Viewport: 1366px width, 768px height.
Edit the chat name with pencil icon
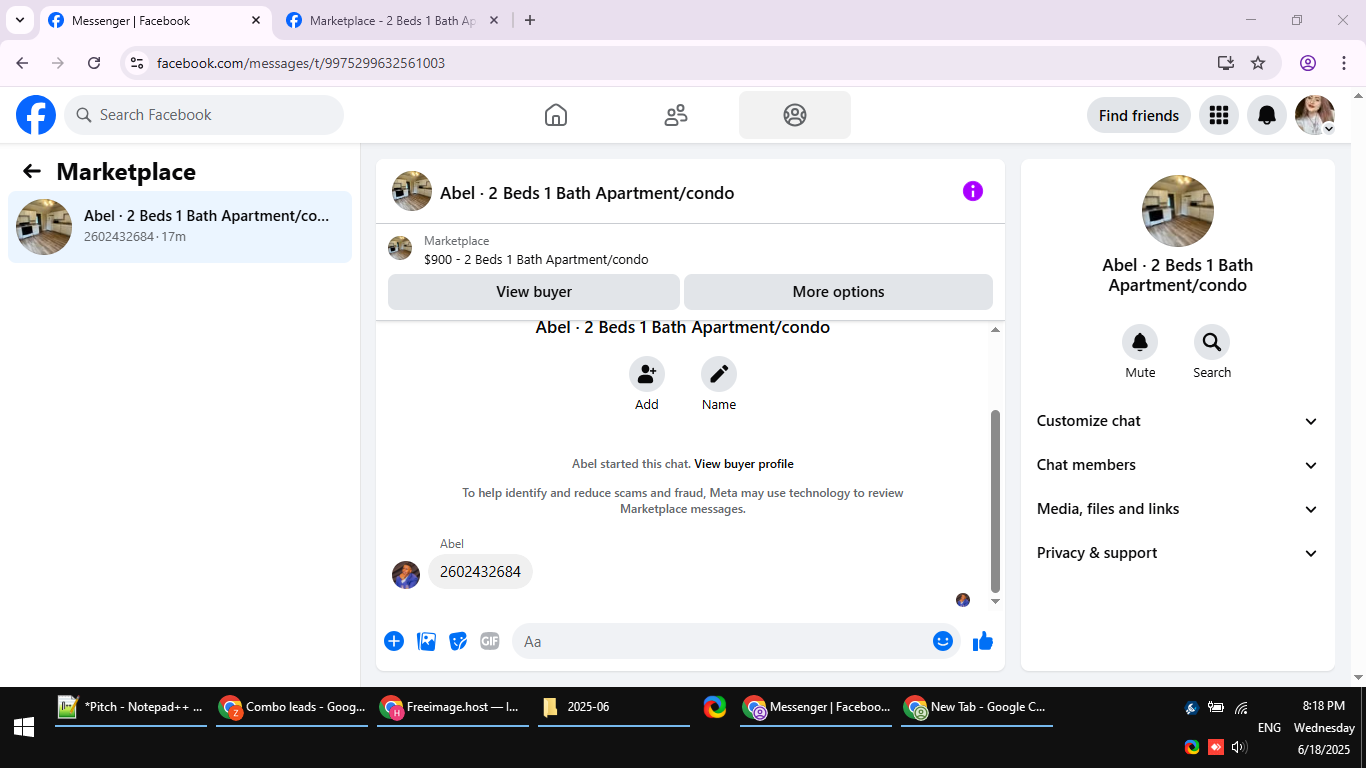719,374
